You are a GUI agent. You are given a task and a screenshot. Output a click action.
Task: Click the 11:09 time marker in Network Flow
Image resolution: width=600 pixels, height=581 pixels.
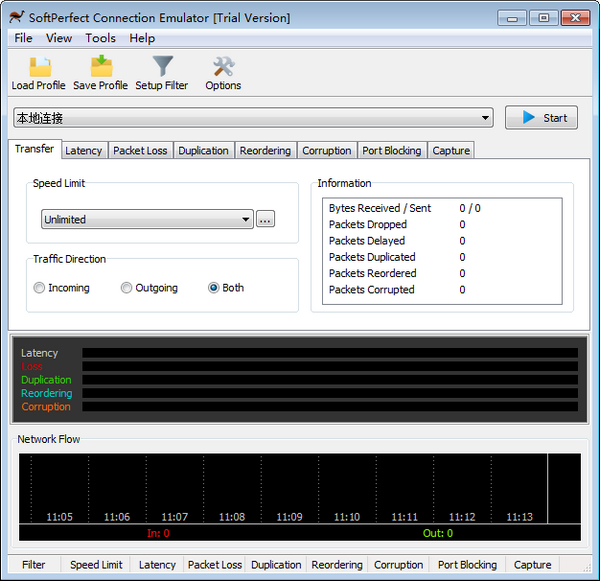point(289,517)
